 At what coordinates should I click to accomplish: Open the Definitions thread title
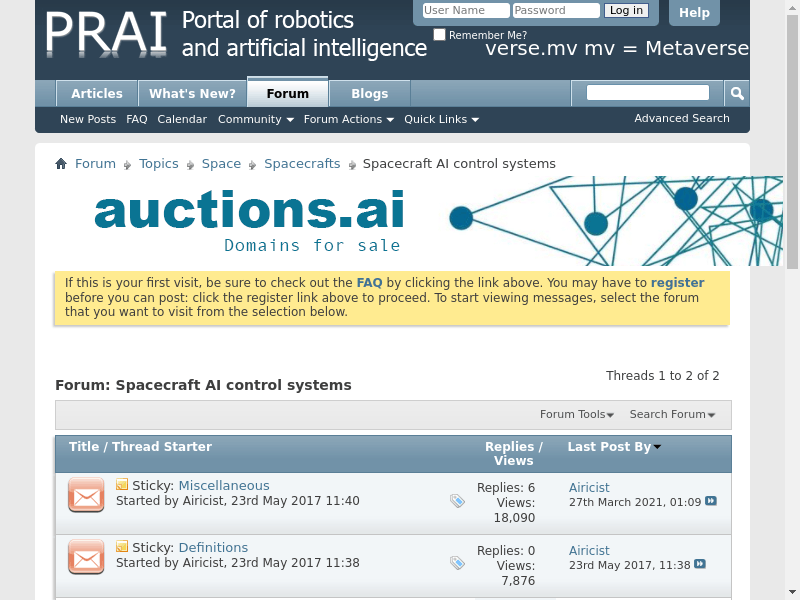(213, 547)
